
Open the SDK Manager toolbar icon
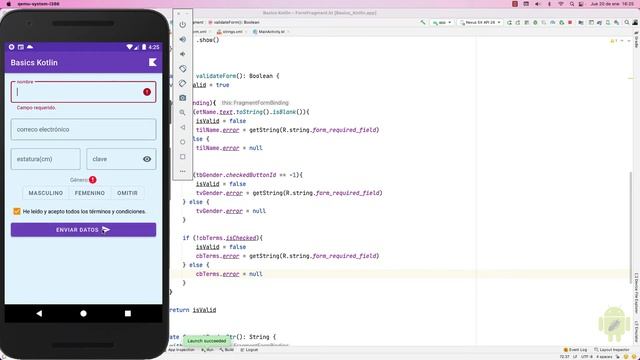coord(616,22)
